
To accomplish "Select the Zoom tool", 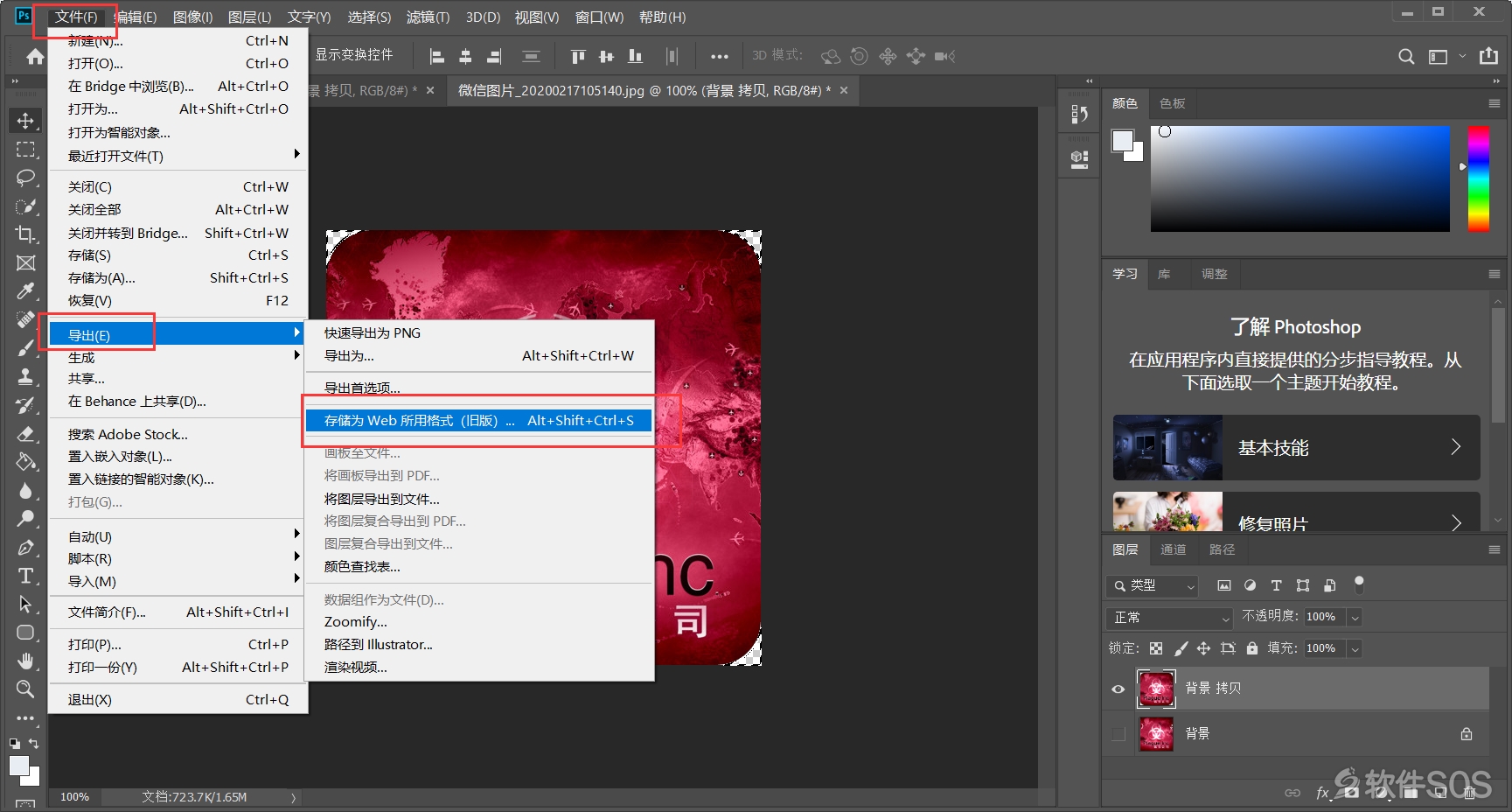I will click(x=25, y=689).
